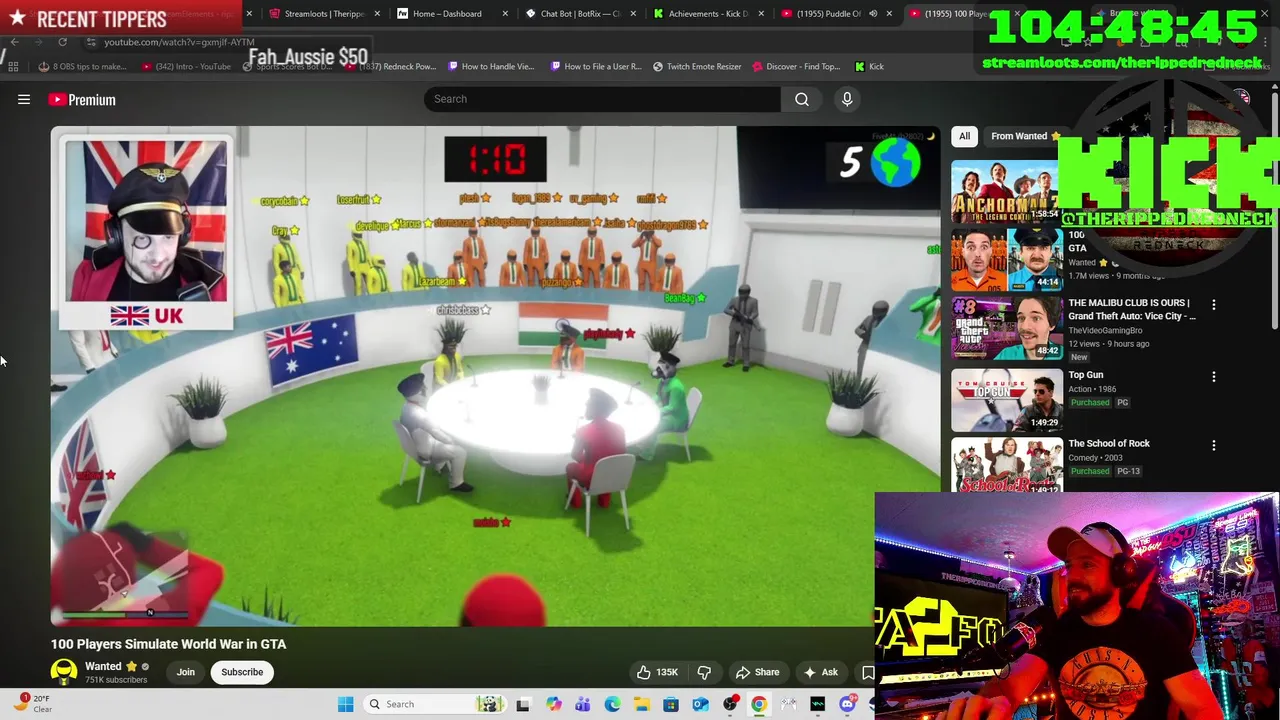The image size is (1280, 720).
Task: Open Microsoft Teams taskbar icon
Action: (582, 704)
